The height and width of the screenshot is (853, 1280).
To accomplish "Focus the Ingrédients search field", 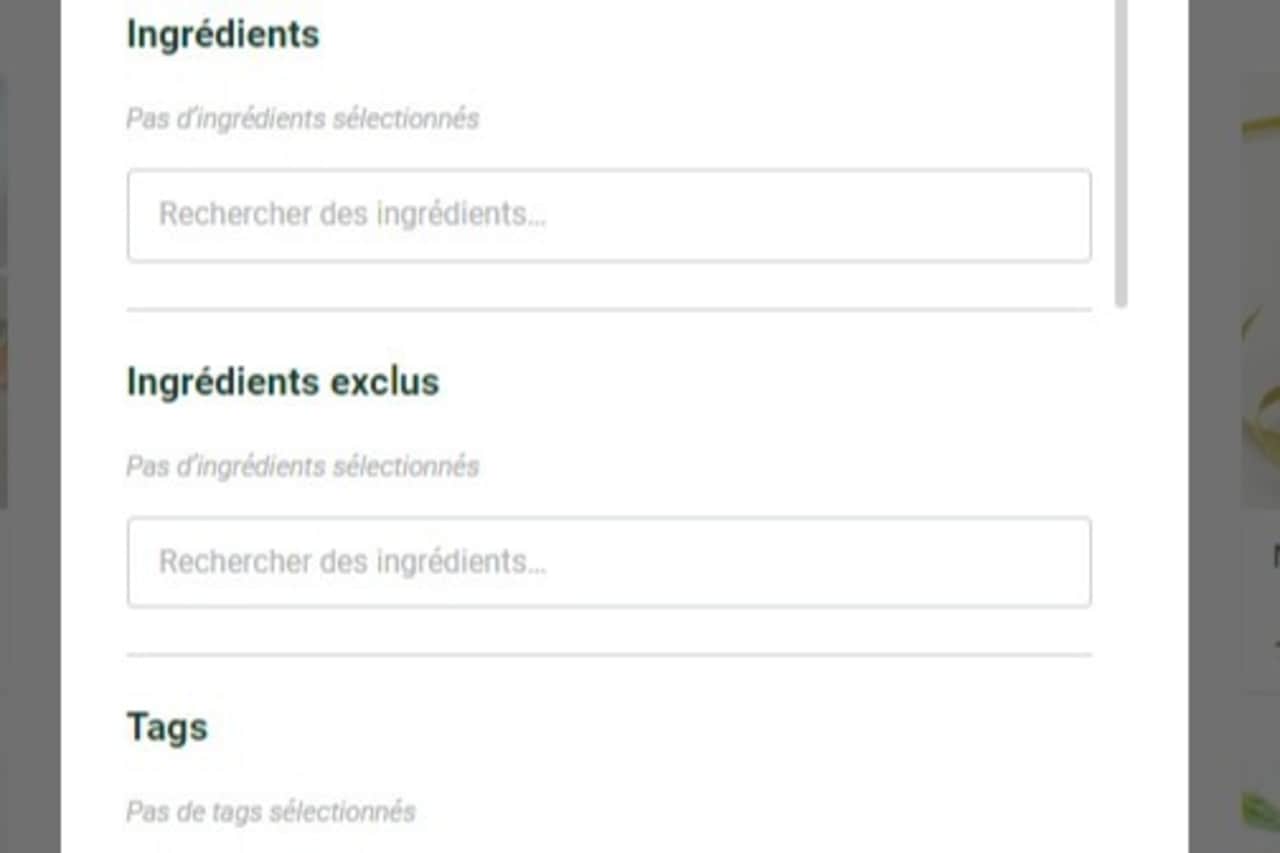I will pos(608,215).
